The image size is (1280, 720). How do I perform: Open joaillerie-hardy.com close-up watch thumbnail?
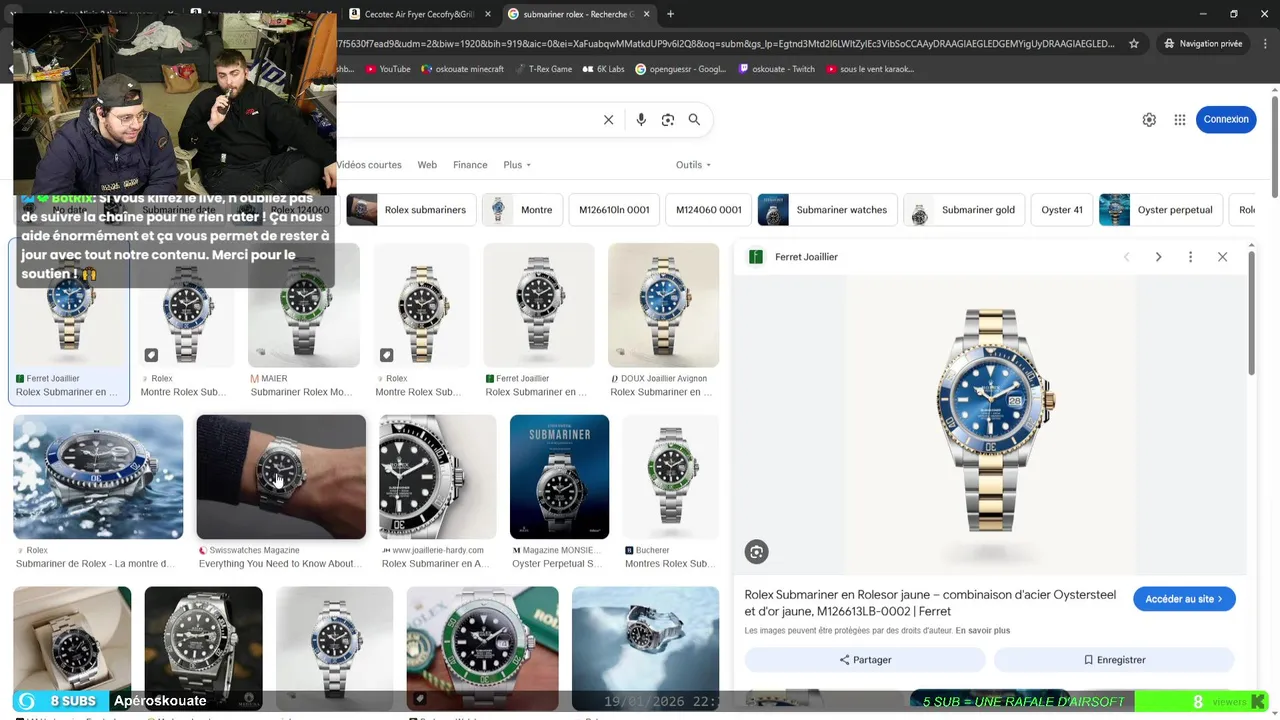[438, 477]
